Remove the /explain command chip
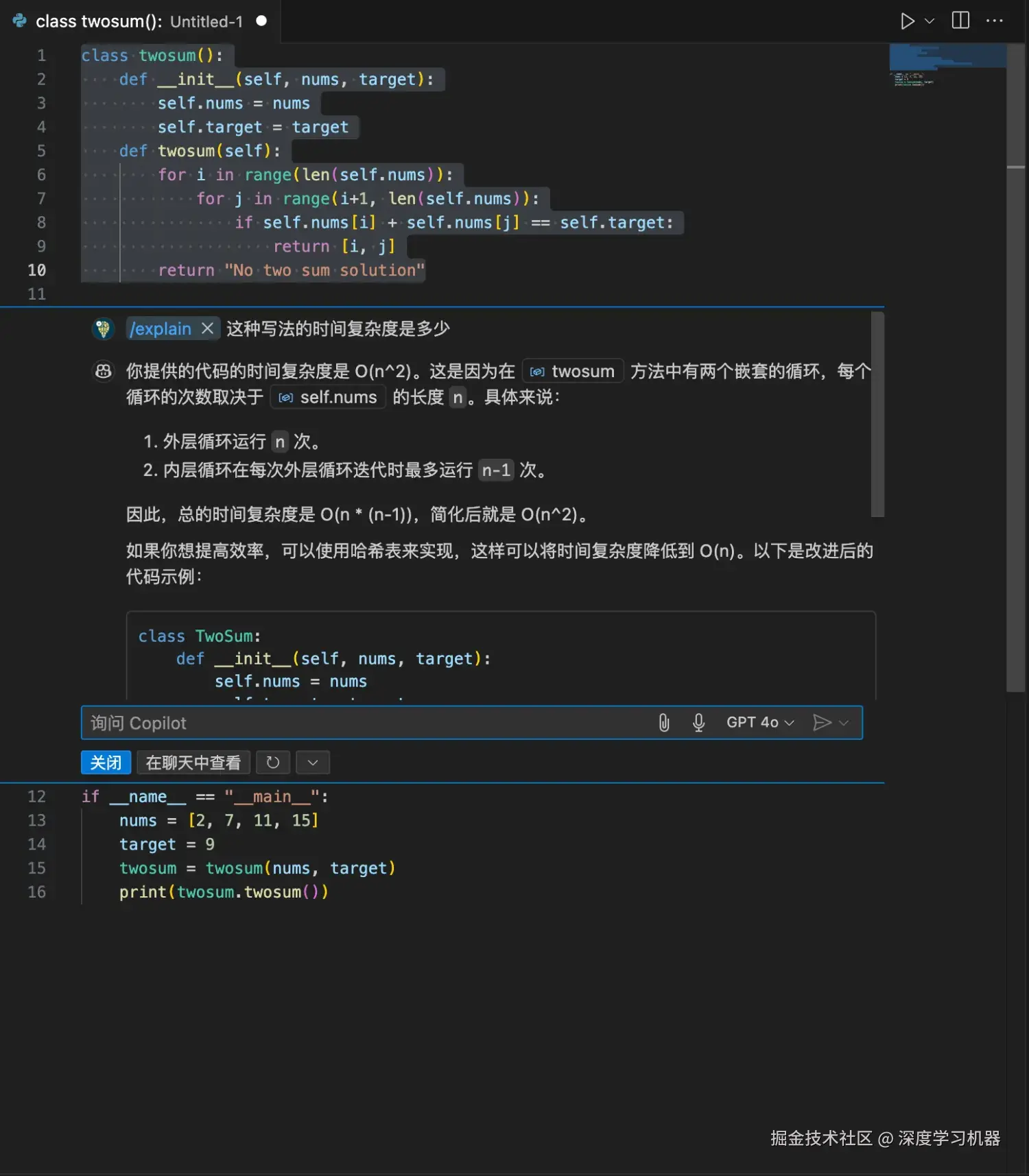The image size is (1029, 1176). [207, 328]
